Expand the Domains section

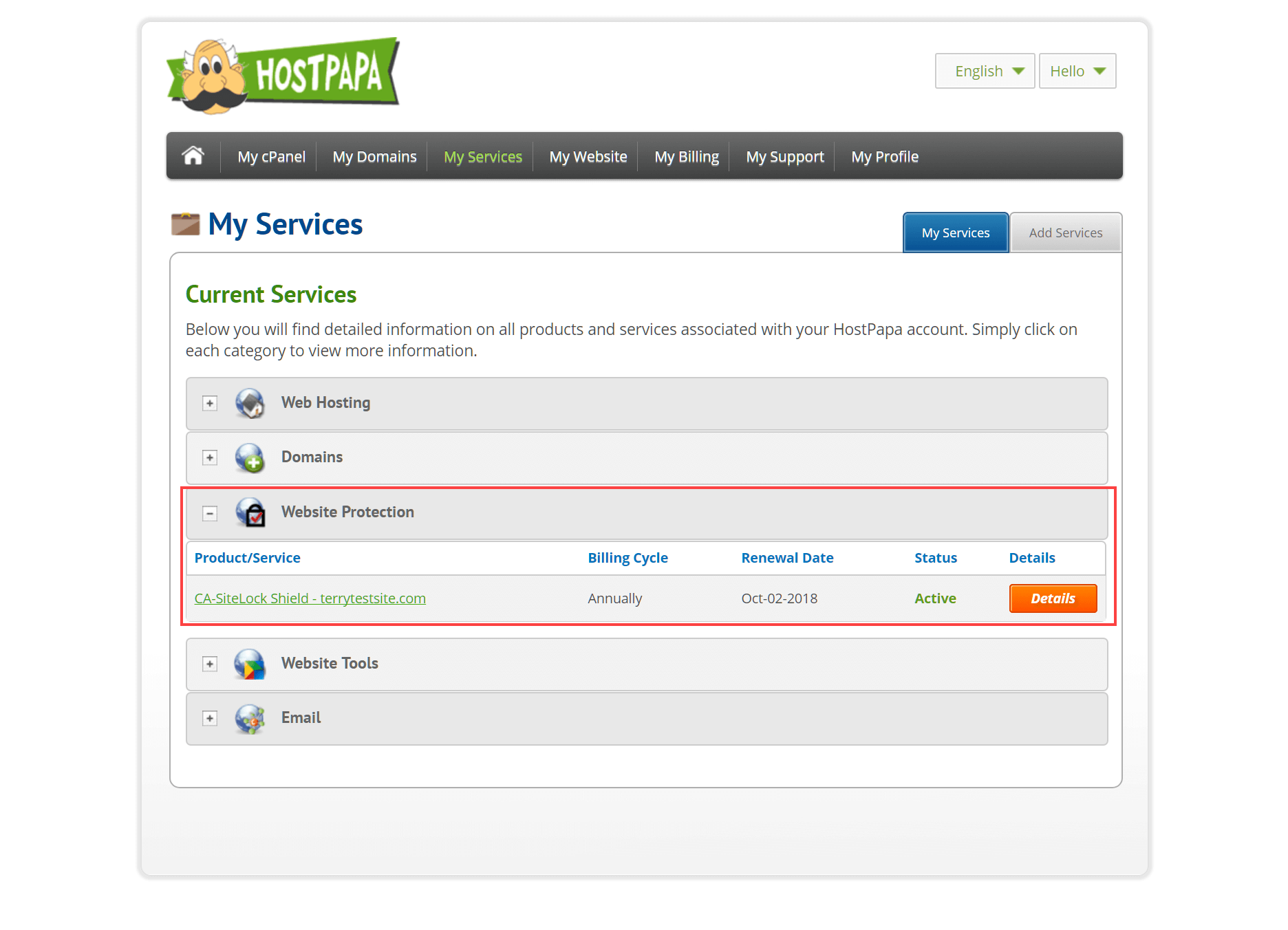pos(210,457)
